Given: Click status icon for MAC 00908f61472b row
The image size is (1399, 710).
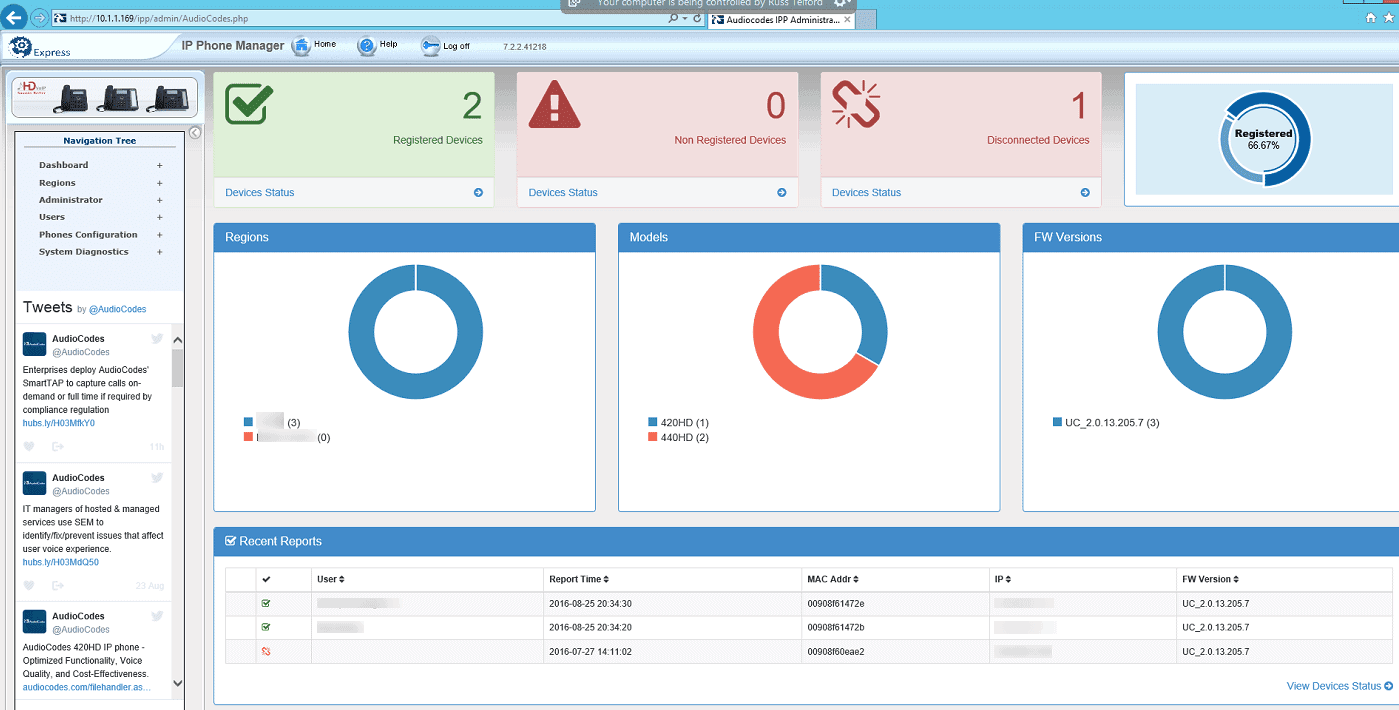Looking at the screenshot, I should [266, 627].
